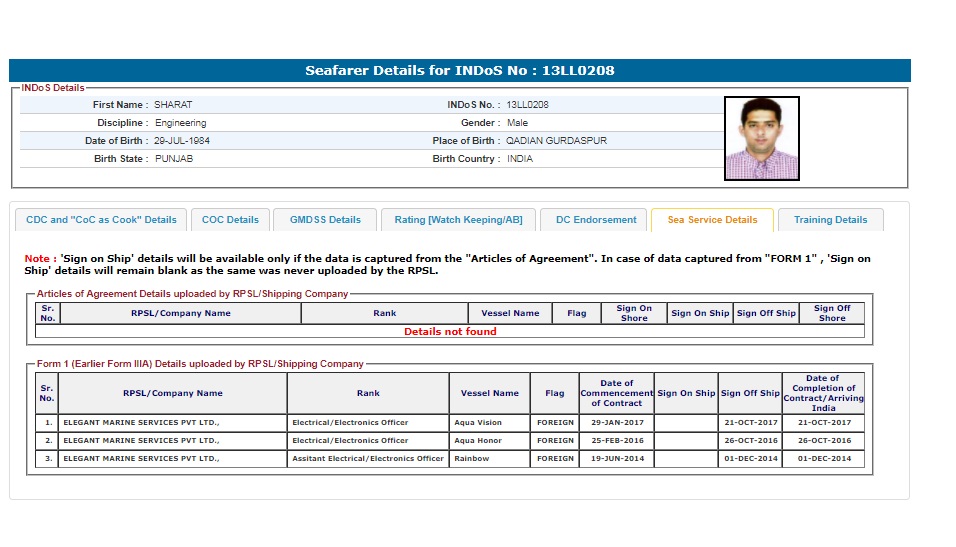Image resolution: width=956 pixels, height=547 pixels.
Task: Click the Seafarer Details title banner
Action: 459,71
